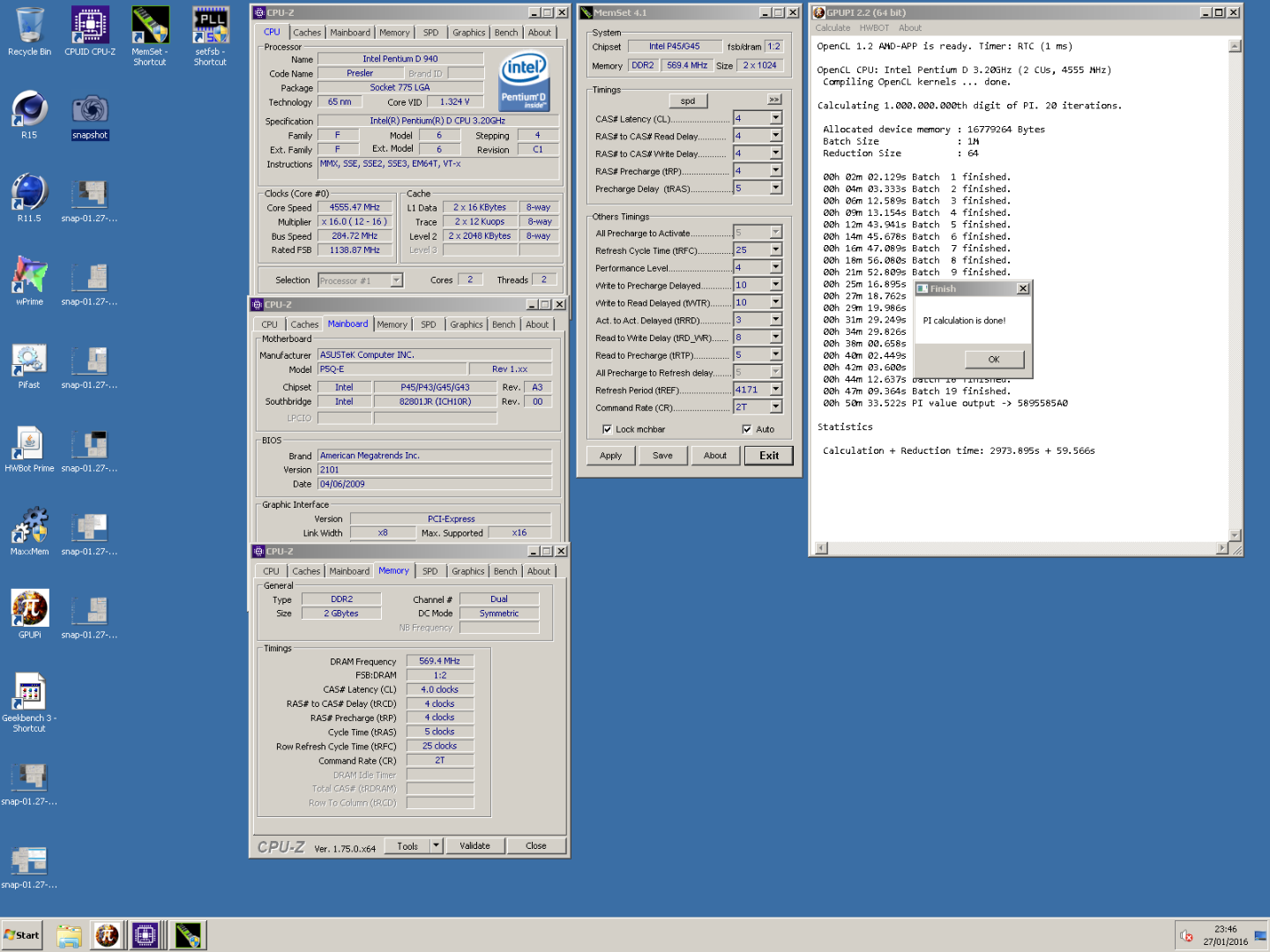Open snap-01.27 file beside HWBot Prime
The width and height of the screenshot is (1270, 952).
pyautogui.click(x=90, y=449)
